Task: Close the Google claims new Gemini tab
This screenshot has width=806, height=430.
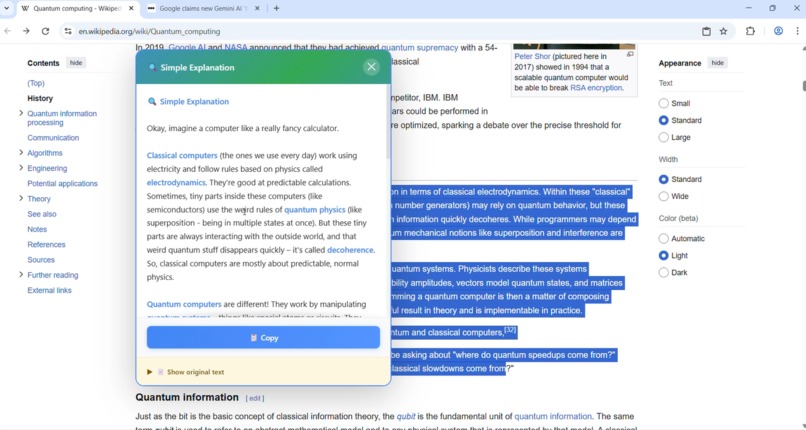Action: [257, 8]
